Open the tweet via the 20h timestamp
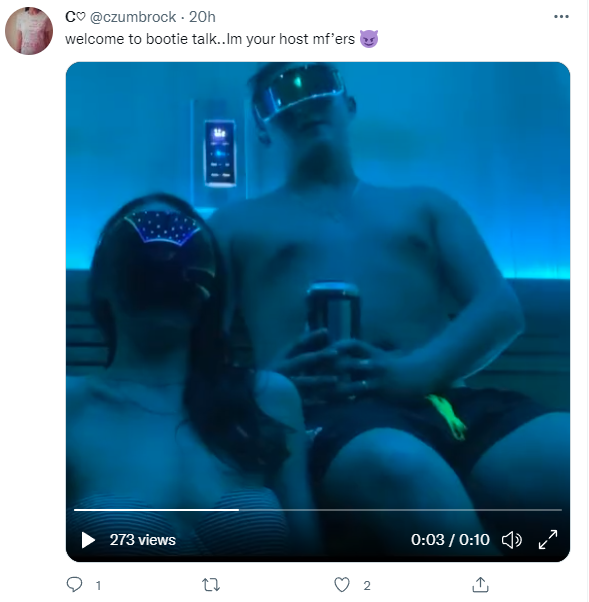The width and height of the screenshot is (589, 602). [202, 17]
